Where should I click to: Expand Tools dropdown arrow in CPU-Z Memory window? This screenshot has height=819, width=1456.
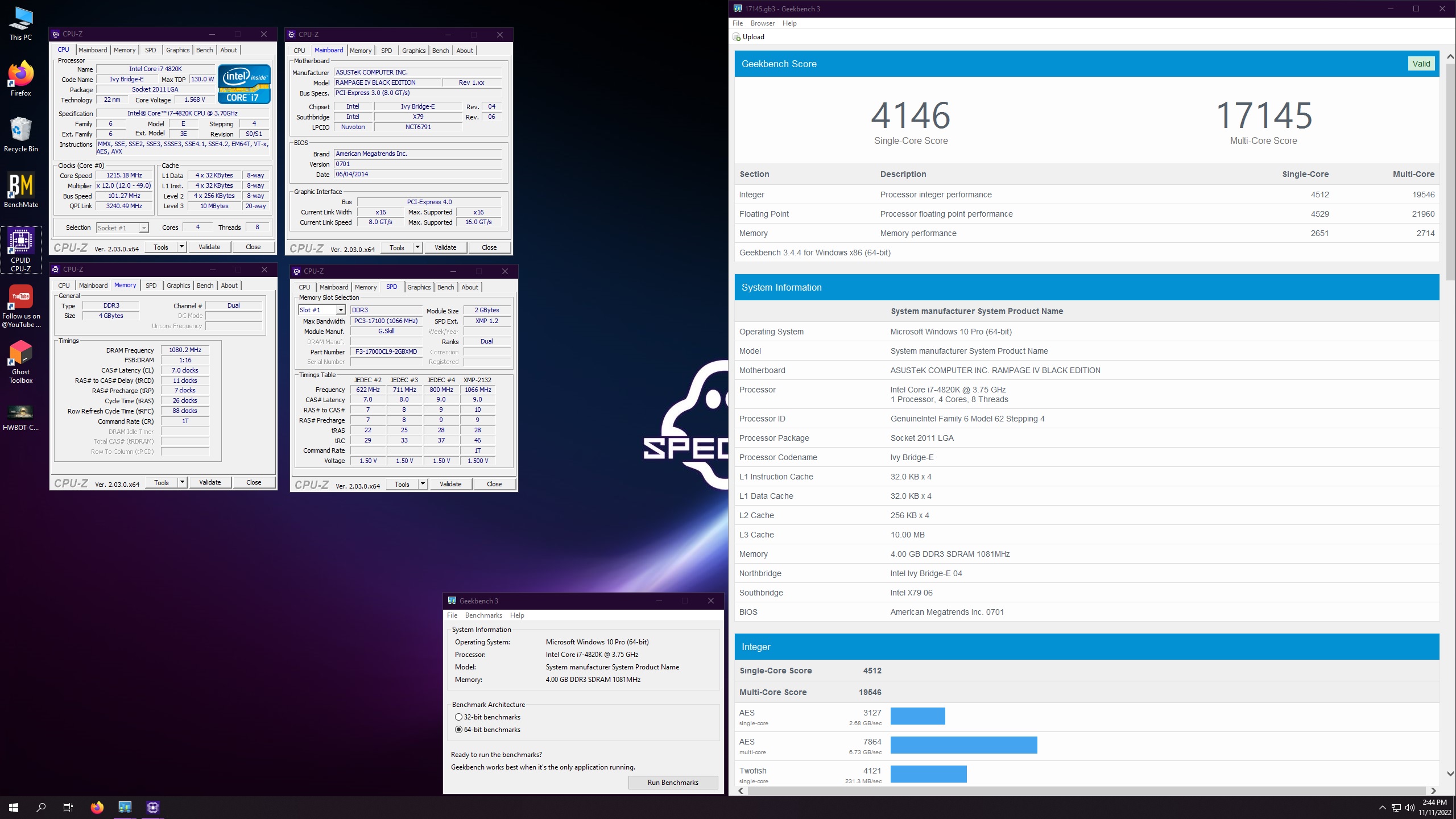(x=182, y=482)
